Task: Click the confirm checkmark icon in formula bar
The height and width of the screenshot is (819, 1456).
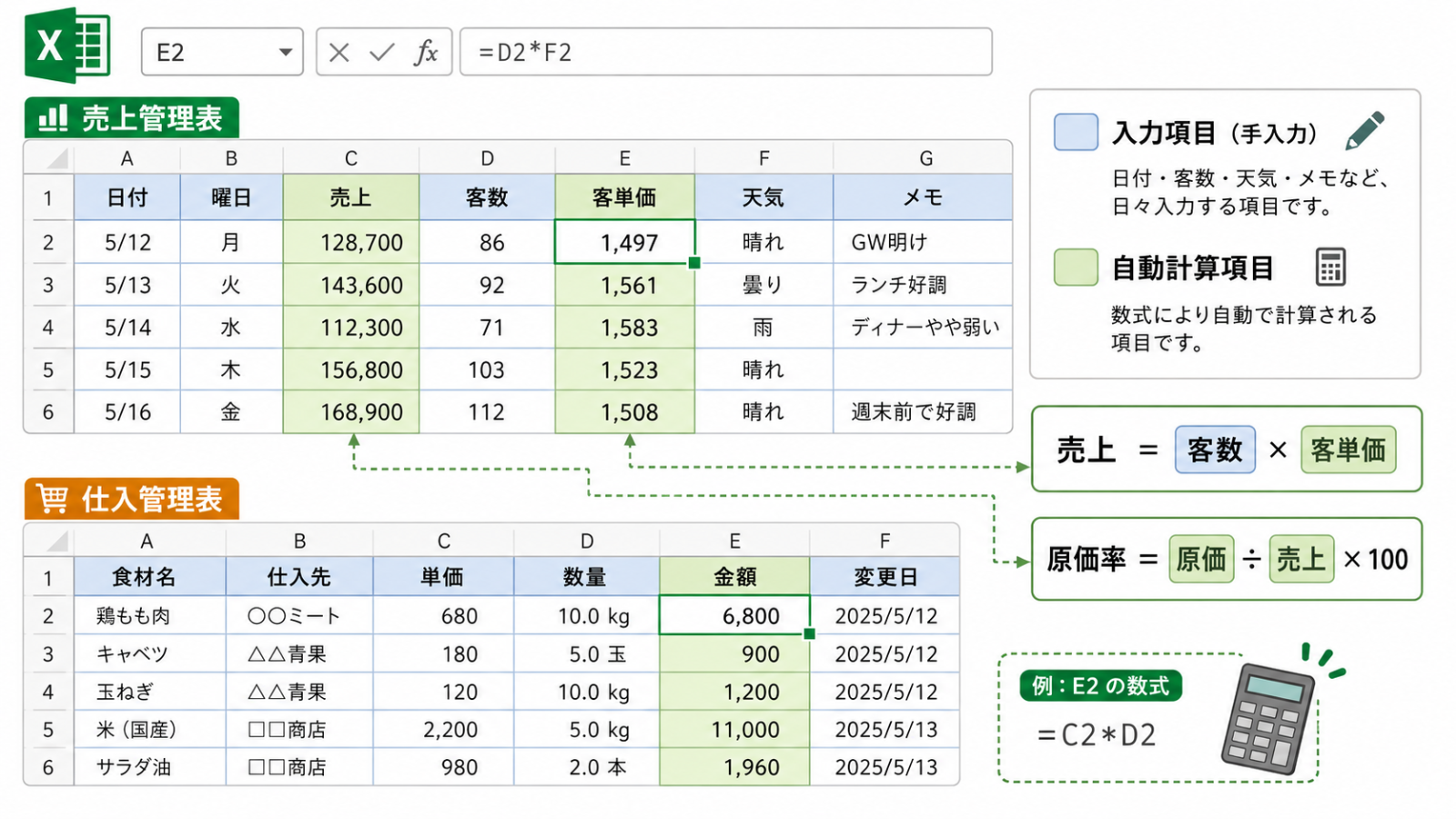Action: tap(382, 53)
